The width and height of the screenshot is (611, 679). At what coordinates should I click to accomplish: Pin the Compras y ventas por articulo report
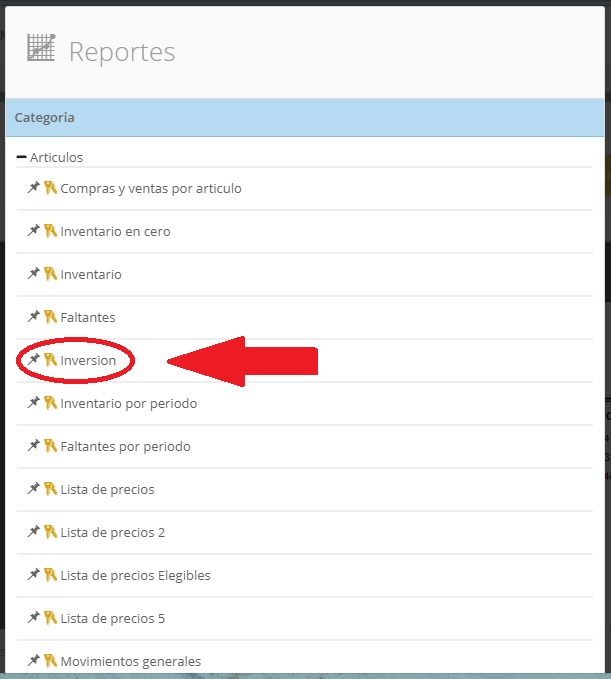click(x=33, y=188)
